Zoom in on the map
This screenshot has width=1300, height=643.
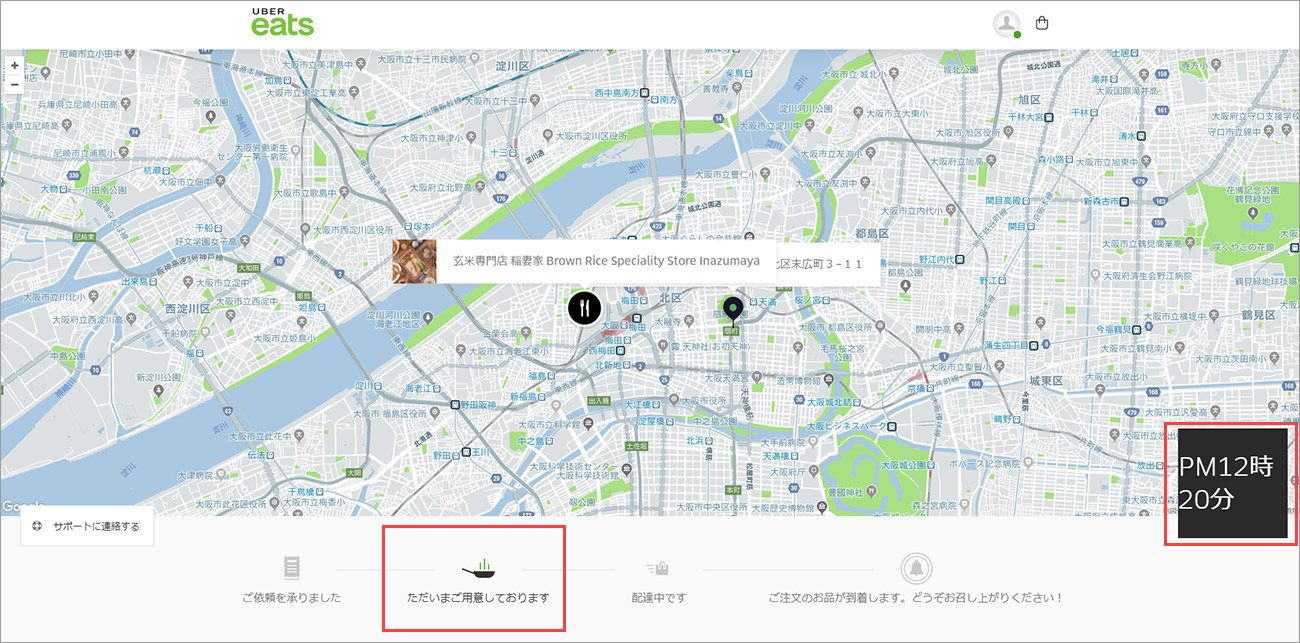(x=14, y=66)
